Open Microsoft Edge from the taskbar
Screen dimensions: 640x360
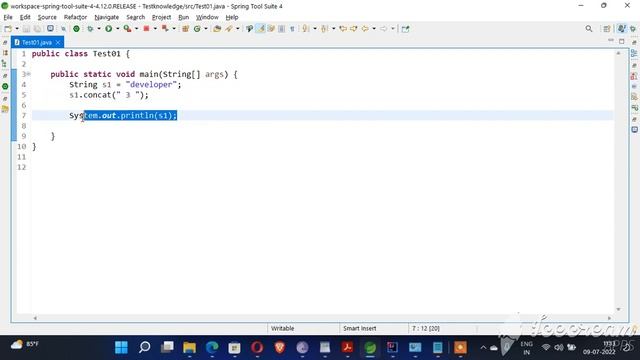[212, 347]
